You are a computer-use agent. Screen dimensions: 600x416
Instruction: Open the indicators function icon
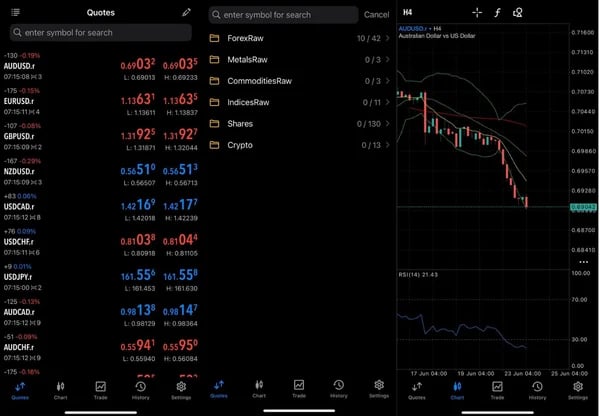tap(497, 13)
